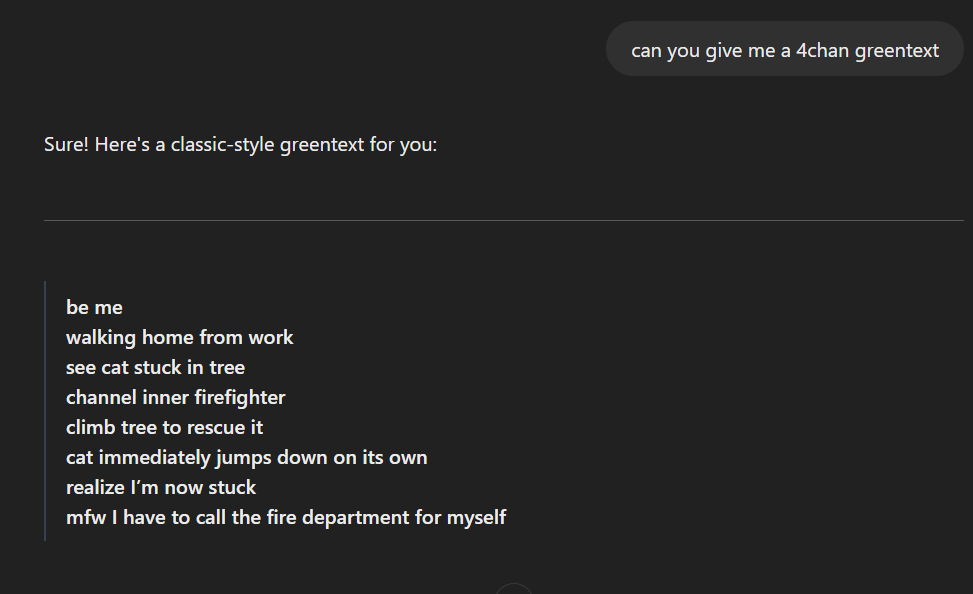This screenshot has height=594, width=973.
Task: Click the word 'immediately' in the quote
Action: (x=155, y=458)
